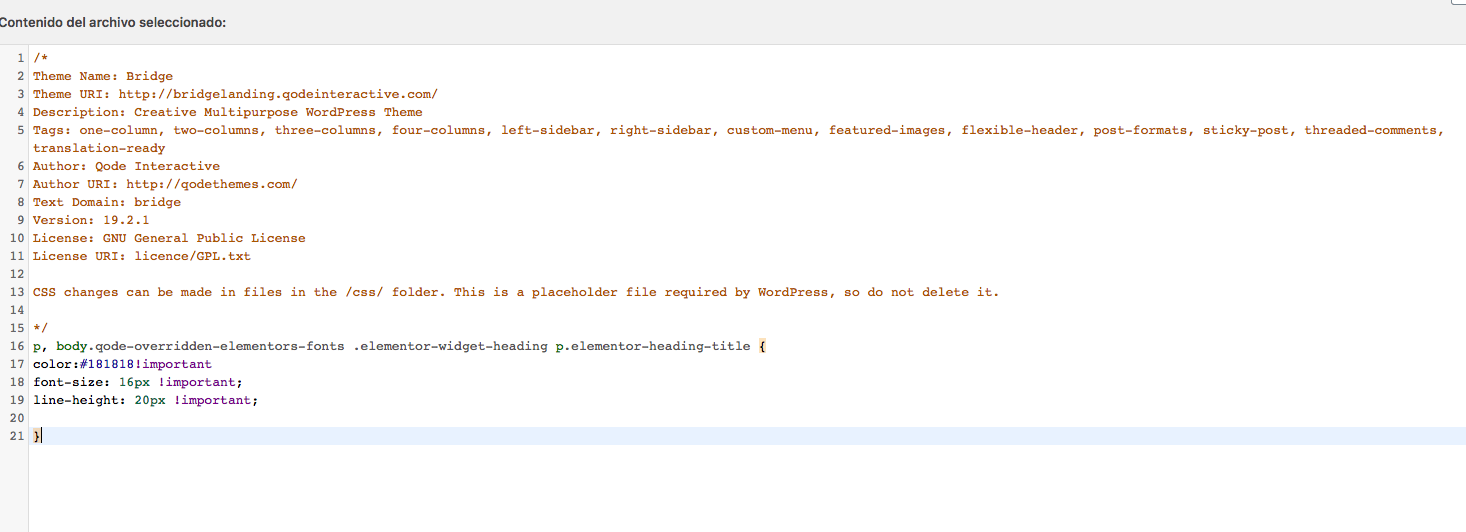1466x532 pixels.
Task: Click the 'left-sidebar' tag in Tags line
Action: 548,130
